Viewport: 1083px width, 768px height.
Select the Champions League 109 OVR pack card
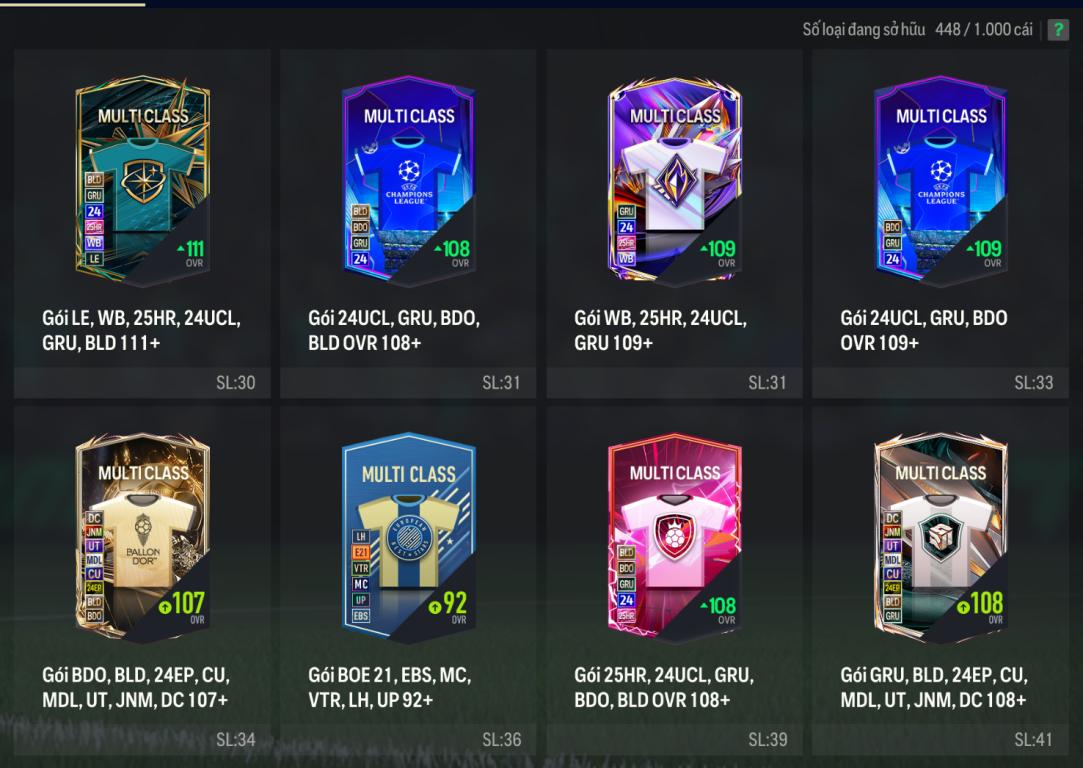pyautogui.click(x=941, y=182)
